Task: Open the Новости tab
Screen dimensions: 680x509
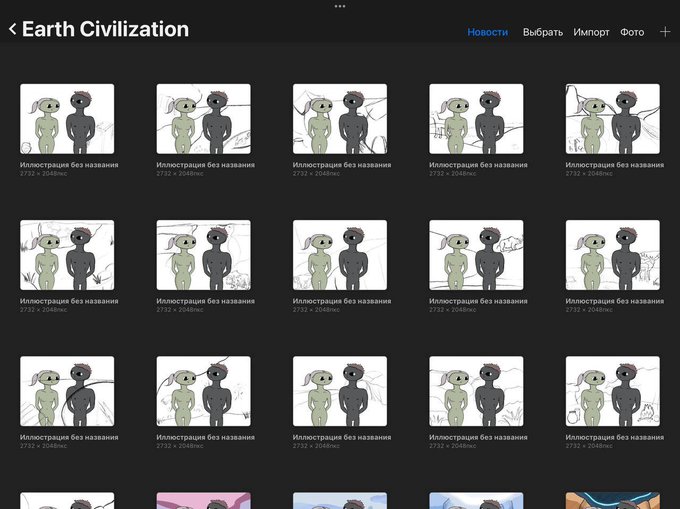Action: click(487, 32)
